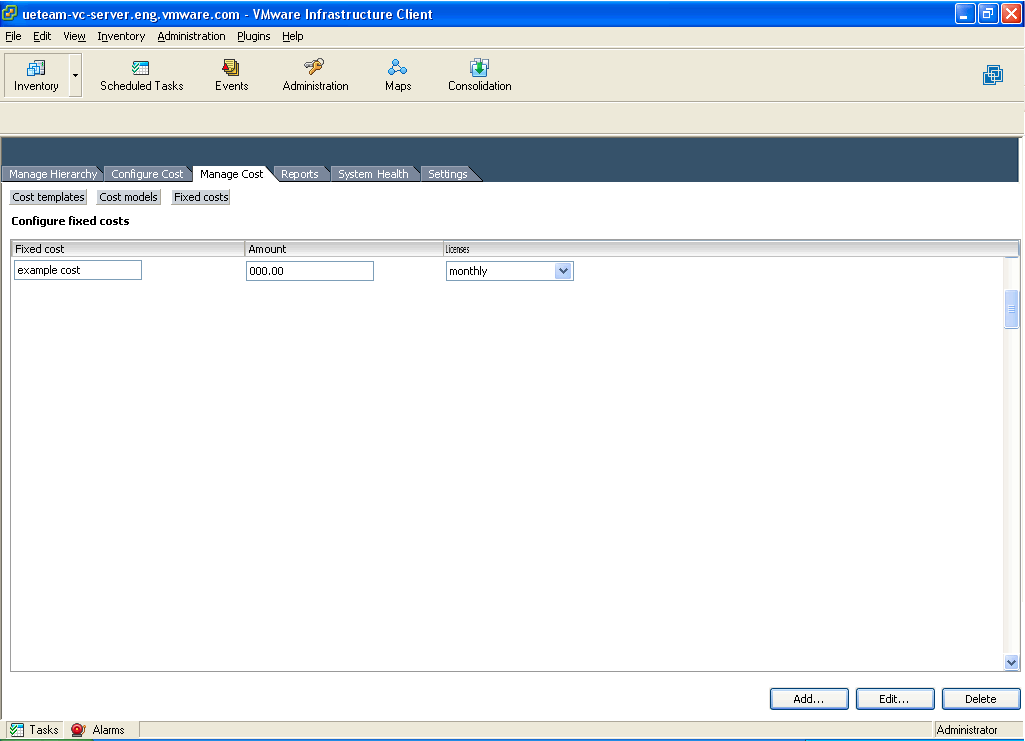1025x741 pixels.
Task: Open the Maps view icon
Action: tap(398, 68)
